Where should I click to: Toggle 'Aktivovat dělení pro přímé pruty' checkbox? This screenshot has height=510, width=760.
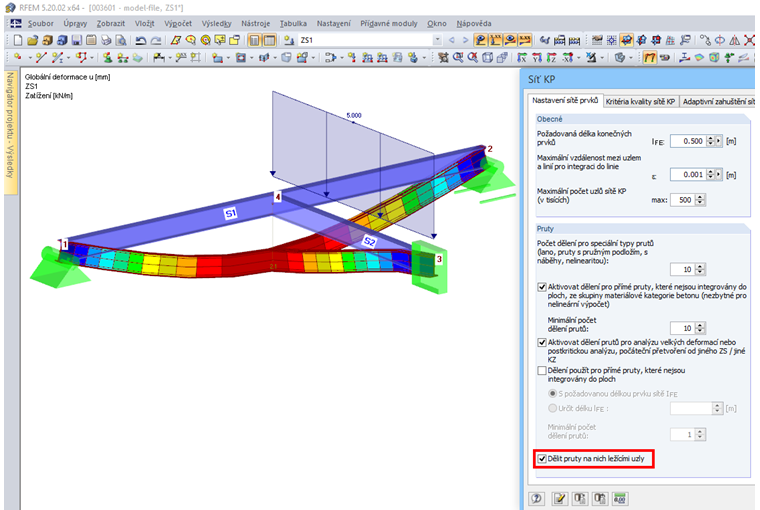(542, 287)
